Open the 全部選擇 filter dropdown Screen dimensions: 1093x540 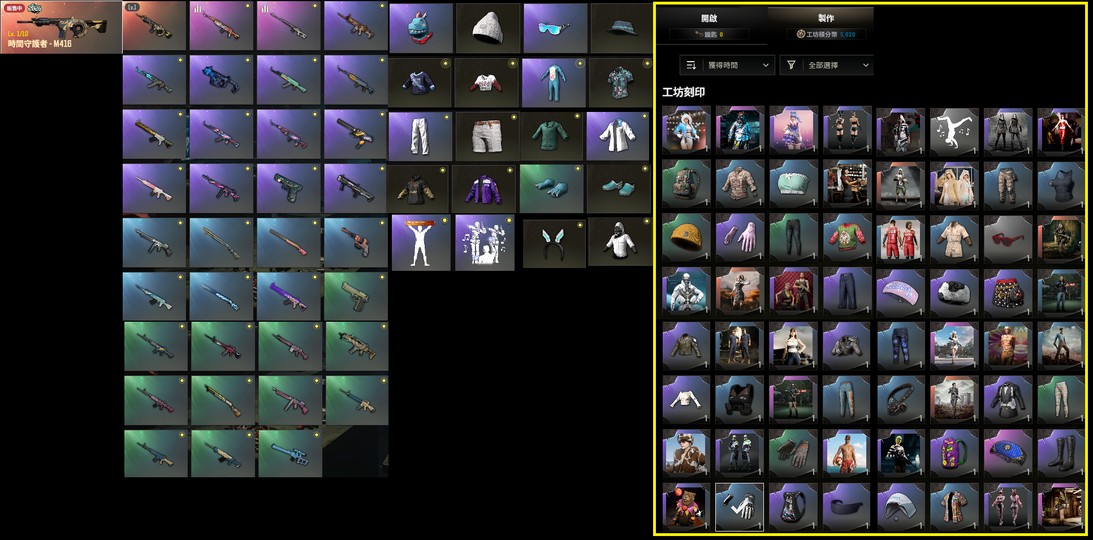click(x=826, y=65)
